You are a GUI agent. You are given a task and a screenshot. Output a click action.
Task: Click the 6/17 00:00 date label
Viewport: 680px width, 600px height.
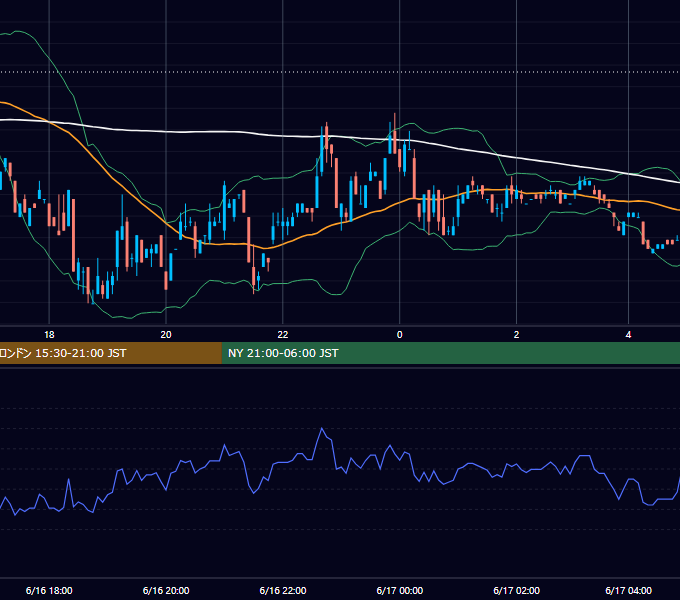coord(399,590)
